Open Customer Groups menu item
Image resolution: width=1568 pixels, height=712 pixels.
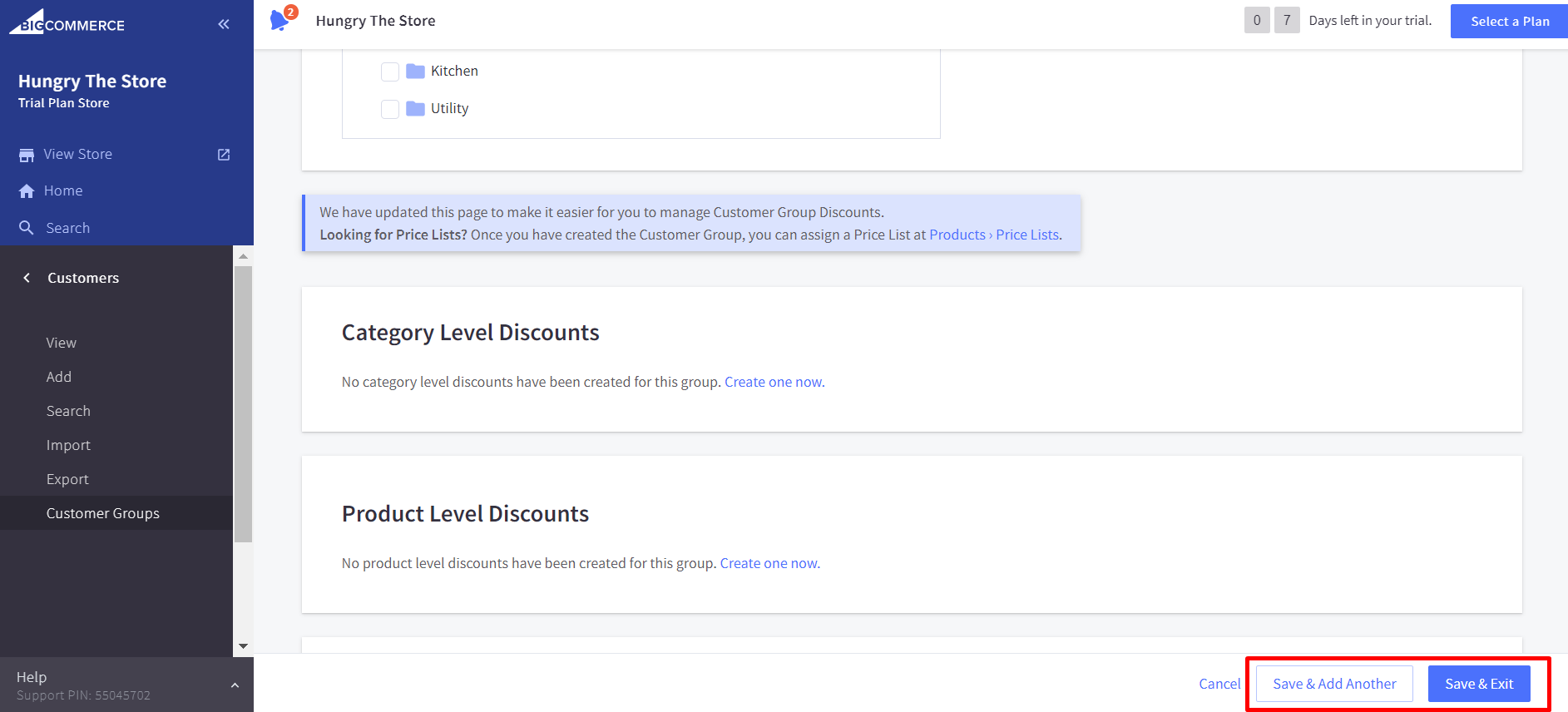coord(102,513)
